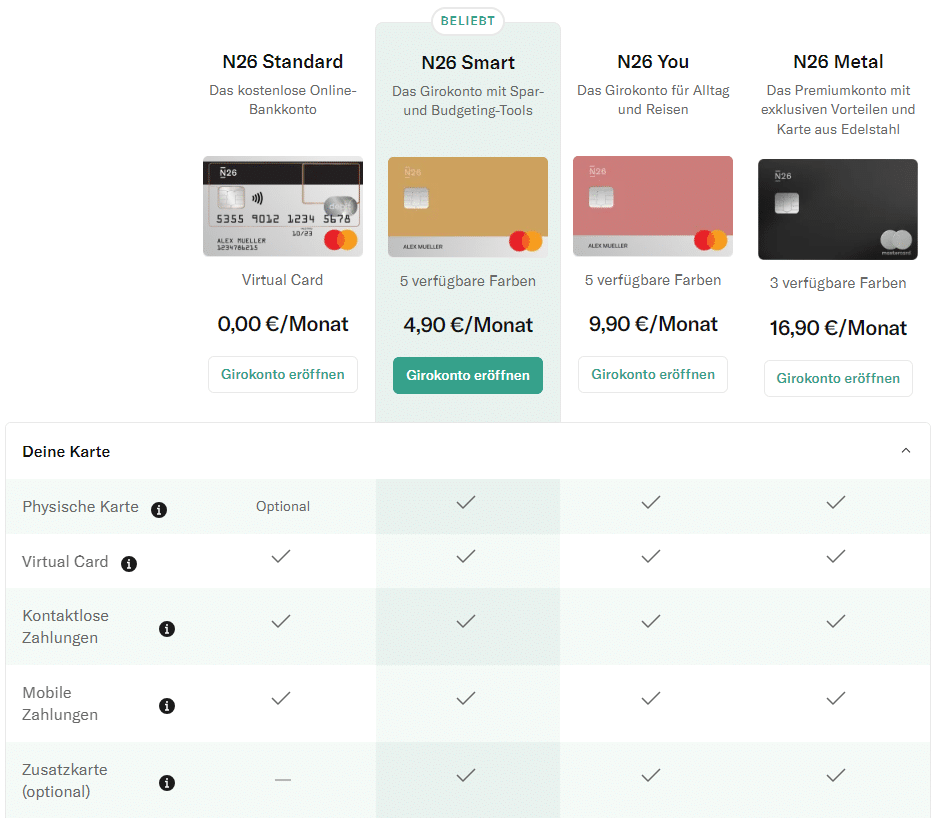Viewport: 934px width, 818px height.
Task: Click N26 Metal checkmark in Virtual Card row
Action: pyautogui.click(x=836, y=556)
